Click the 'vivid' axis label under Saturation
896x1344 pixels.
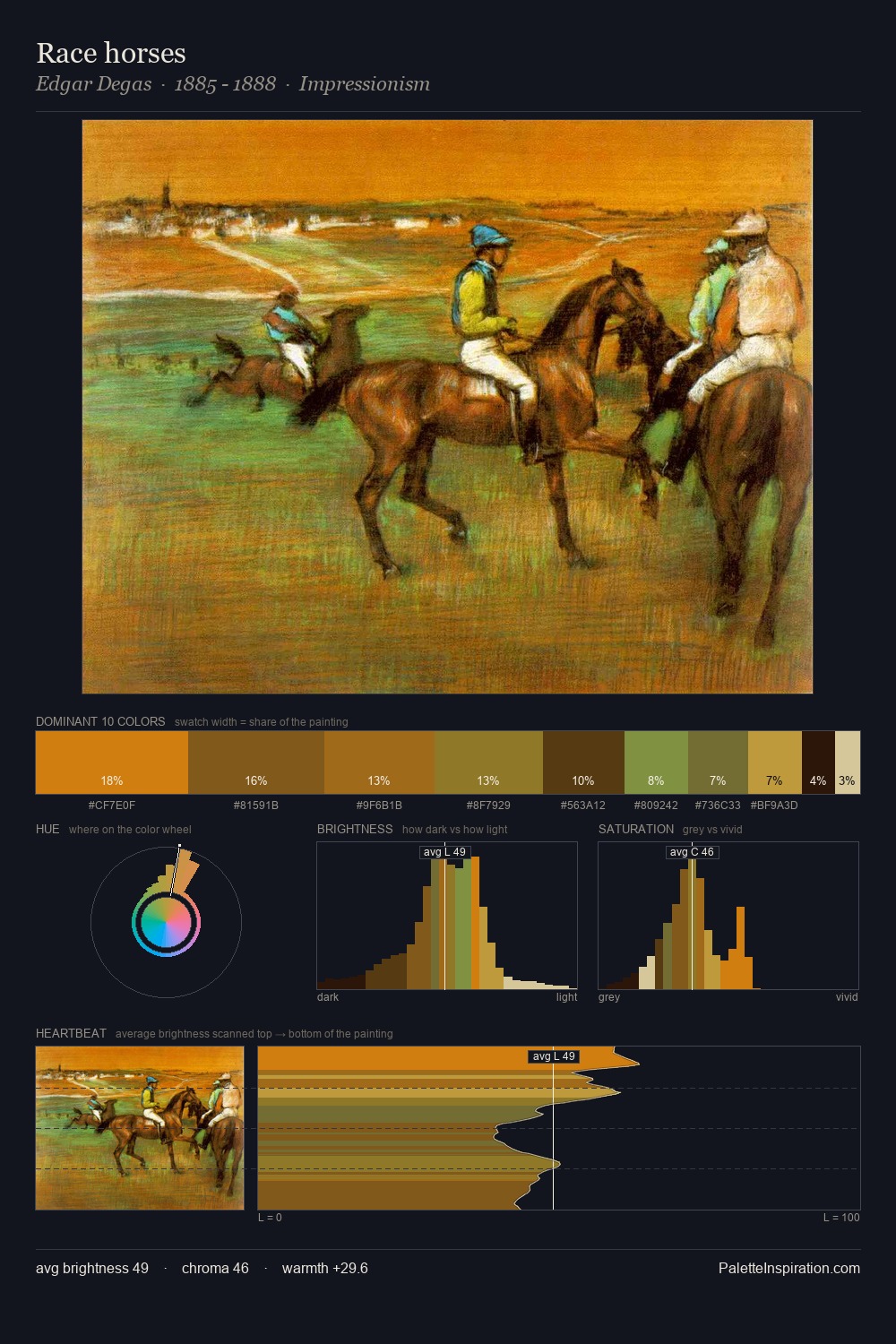click(x=847, y=997)
